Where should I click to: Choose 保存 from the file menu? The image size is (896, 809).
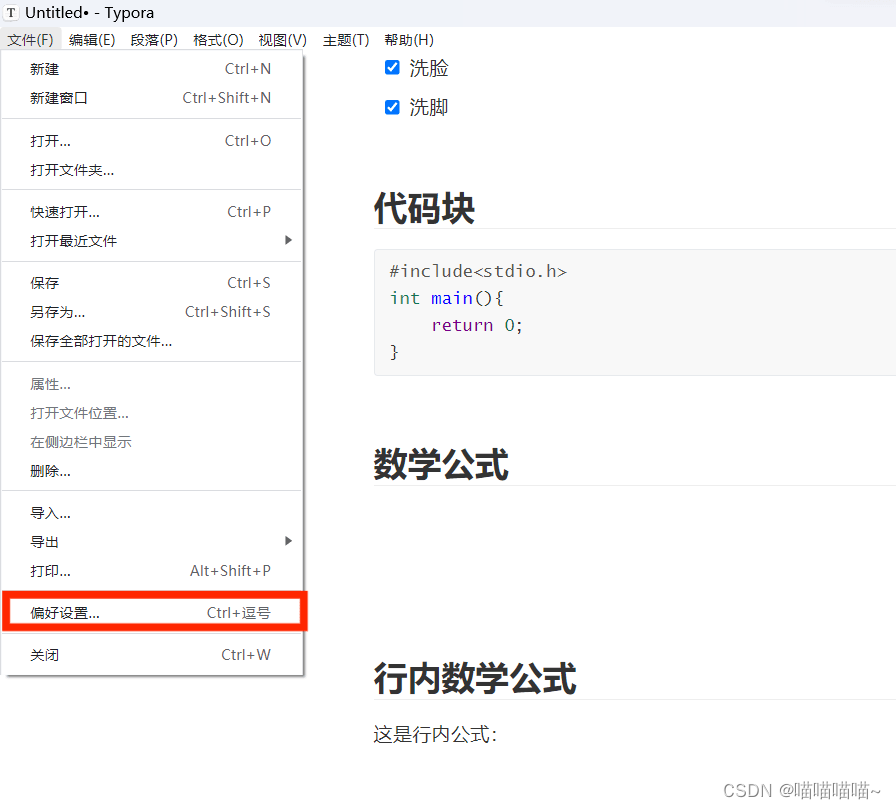pyautogui.click(x=151, y=283)
